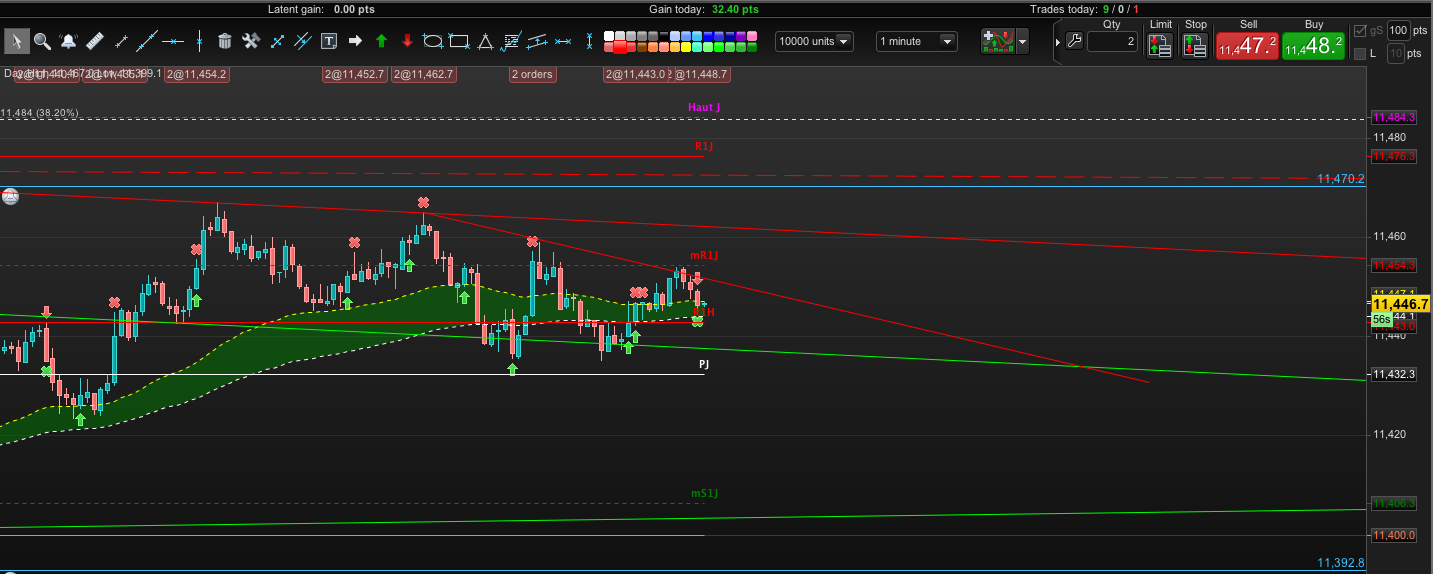Click the yellow 11,446.7 current price label

1400,303
